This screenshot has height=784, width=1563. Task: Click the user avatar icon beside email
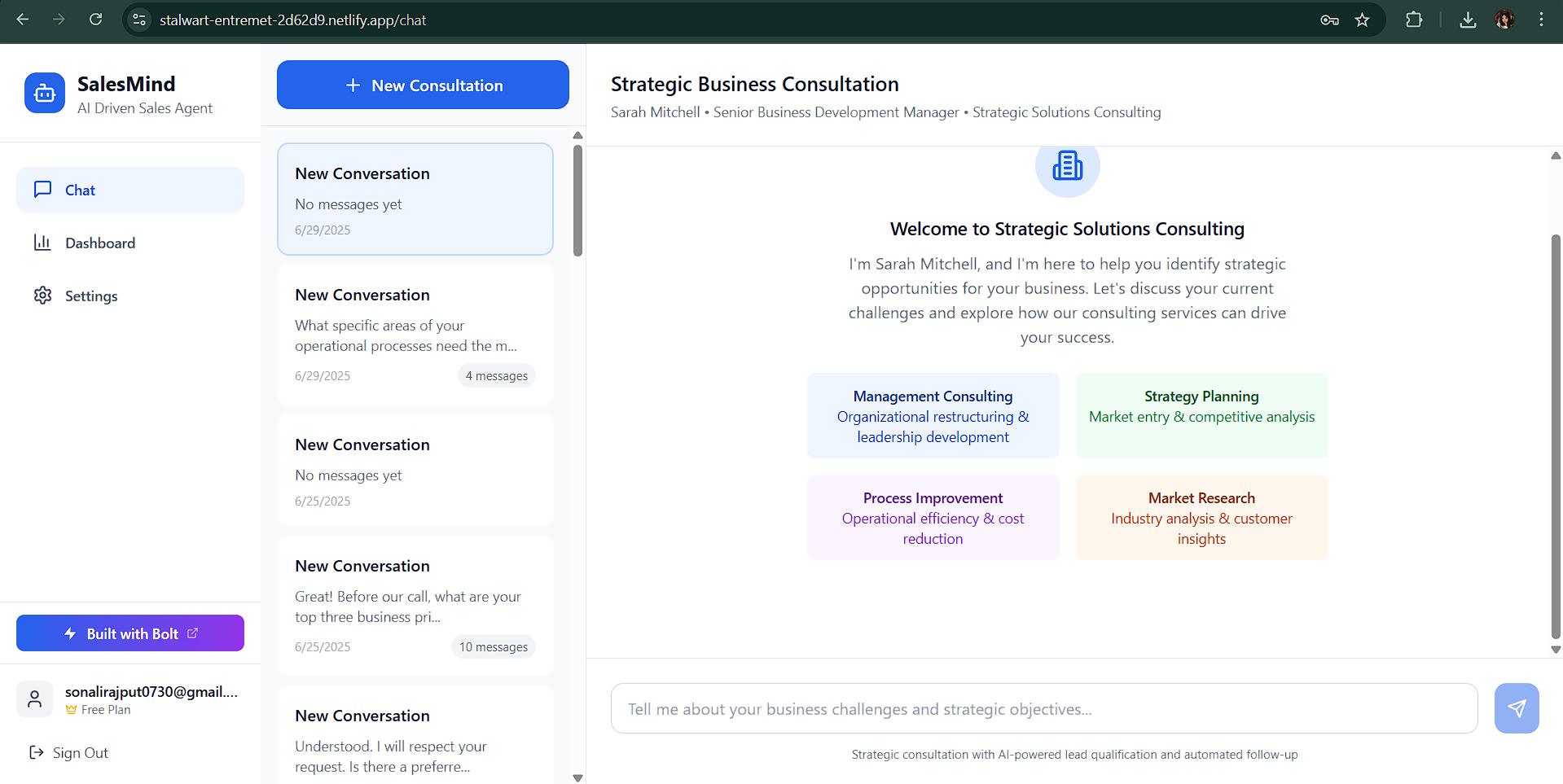(35, 699)
